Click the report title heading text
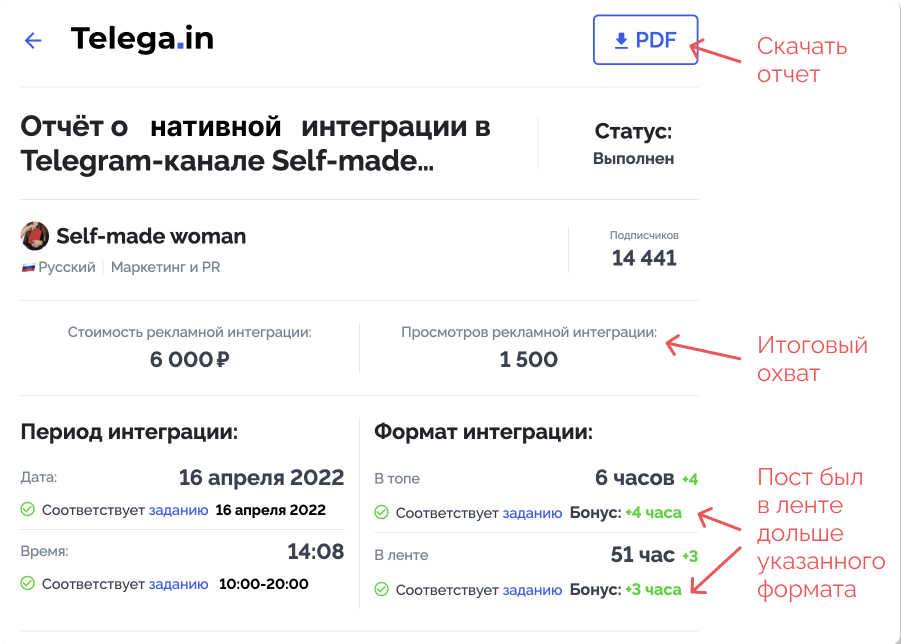Image resolution: width=901 pixels, height=644 pixels. click(256, 144)
